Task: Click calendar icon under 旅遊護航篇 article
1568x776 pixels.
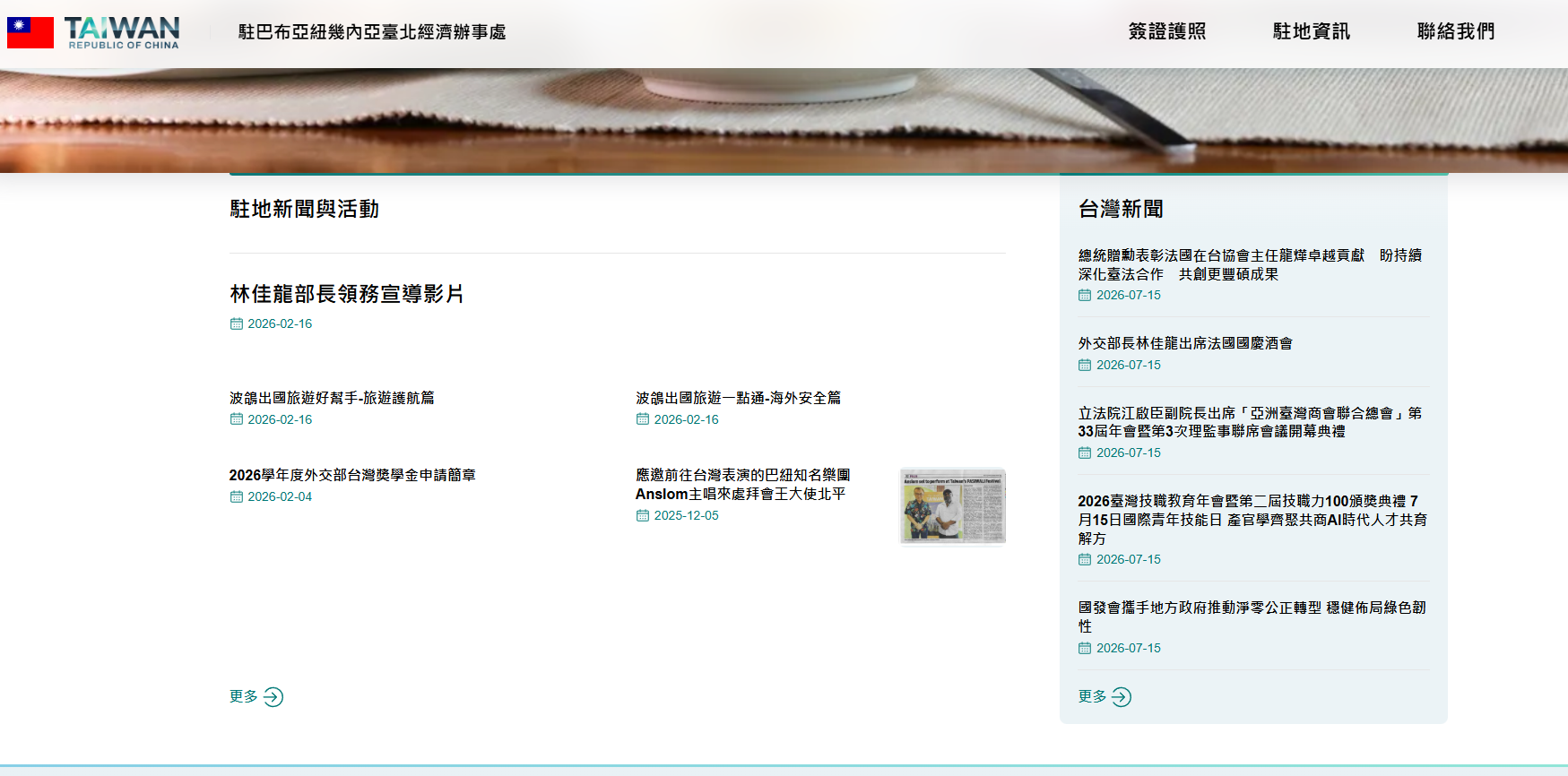Action: tap(237, 419)
